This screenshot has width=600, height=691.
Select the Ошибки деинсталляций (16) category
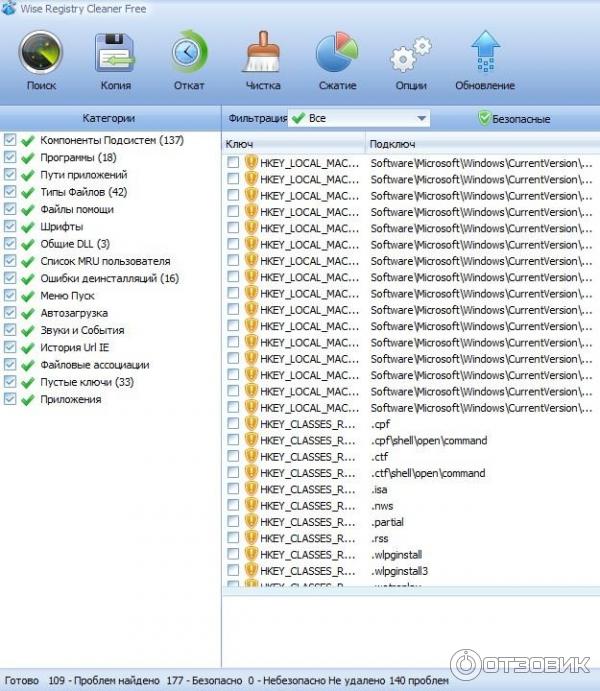pos(109,278)
